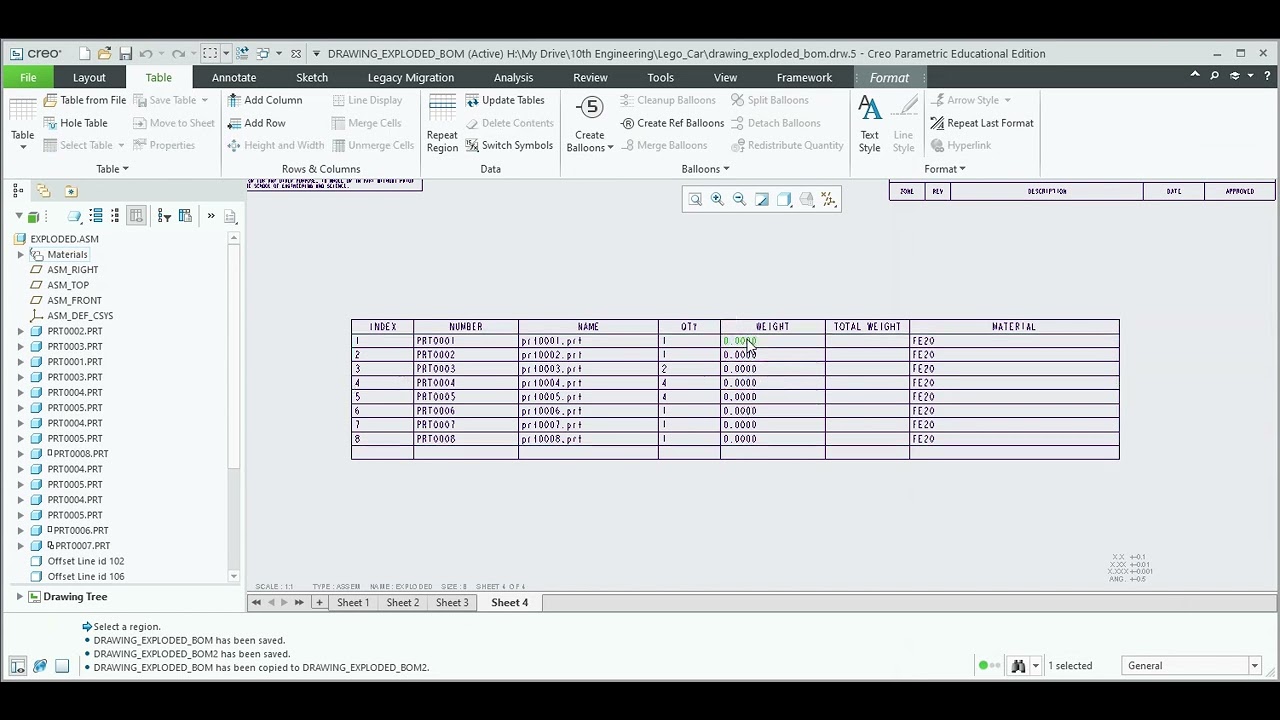Click the Save disk icon in quick access
The image size is (1280, 720).
125,53
